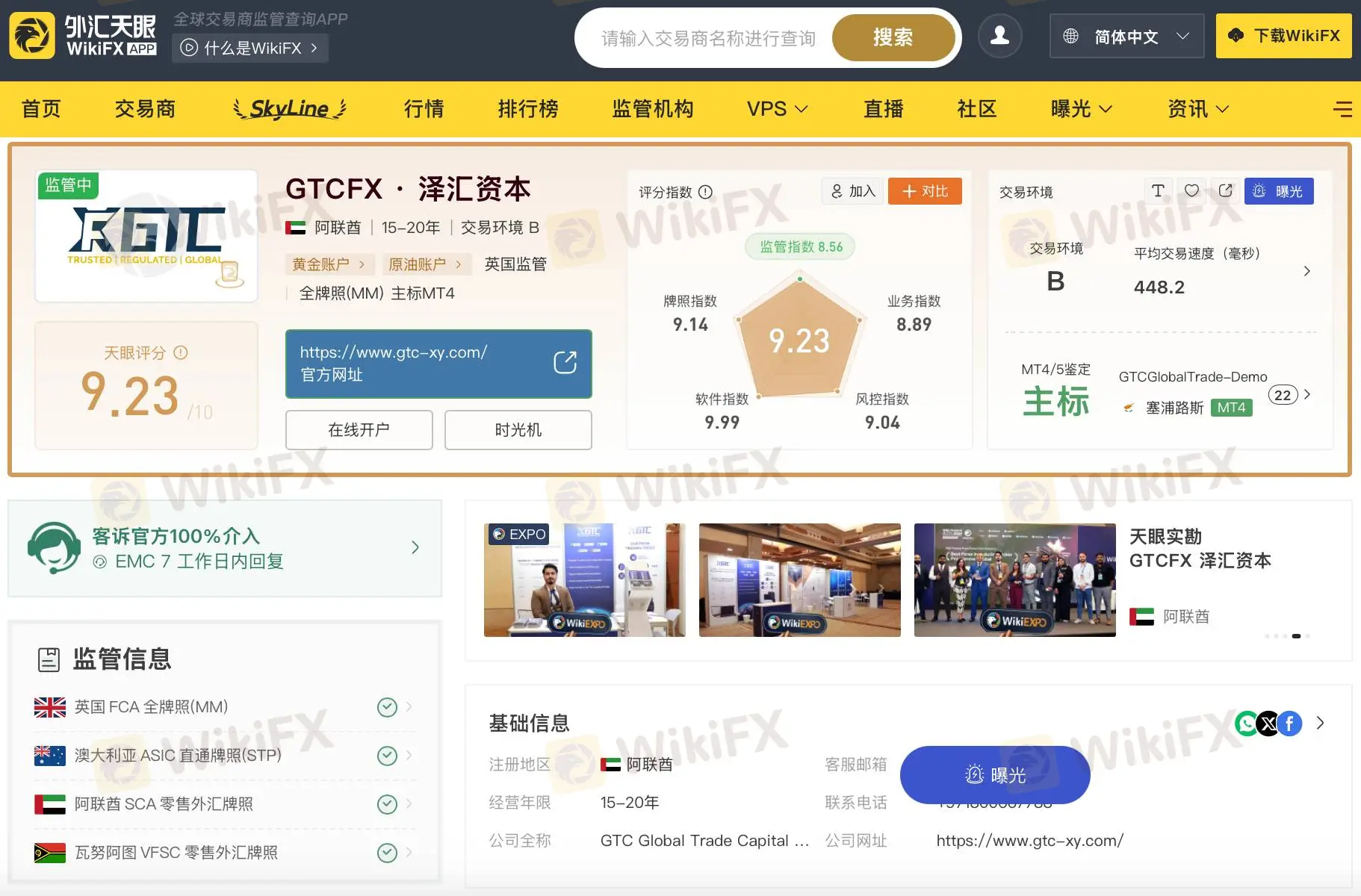
Task: Click the info icon beside 天眼评分
Action: [180, 352]
